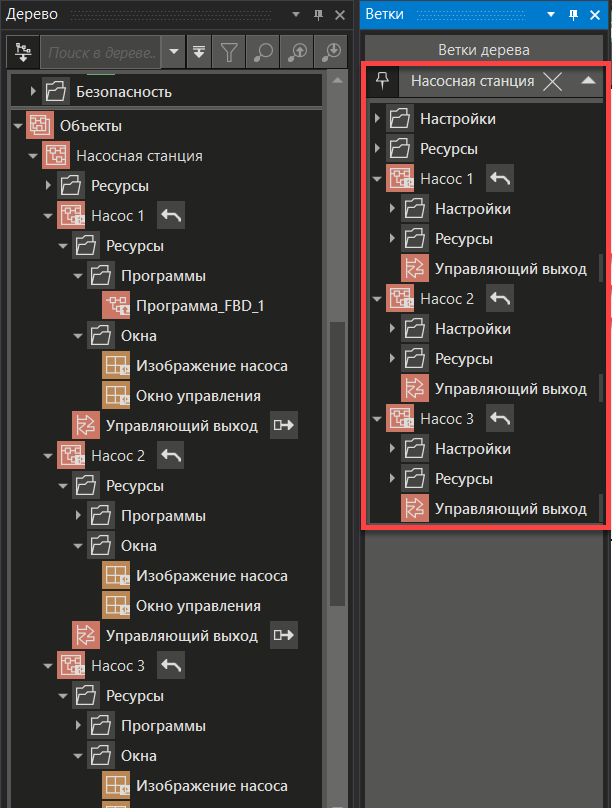
Task: Click the collapse-all icon beside the search dropdown
Action: tap(200, 51)
